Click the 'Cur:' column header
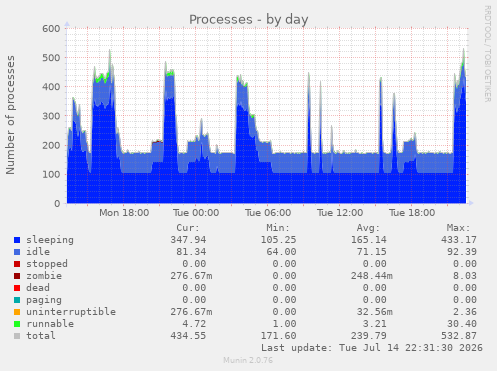The width and height of the screenshot is (497, 371). 188,228
